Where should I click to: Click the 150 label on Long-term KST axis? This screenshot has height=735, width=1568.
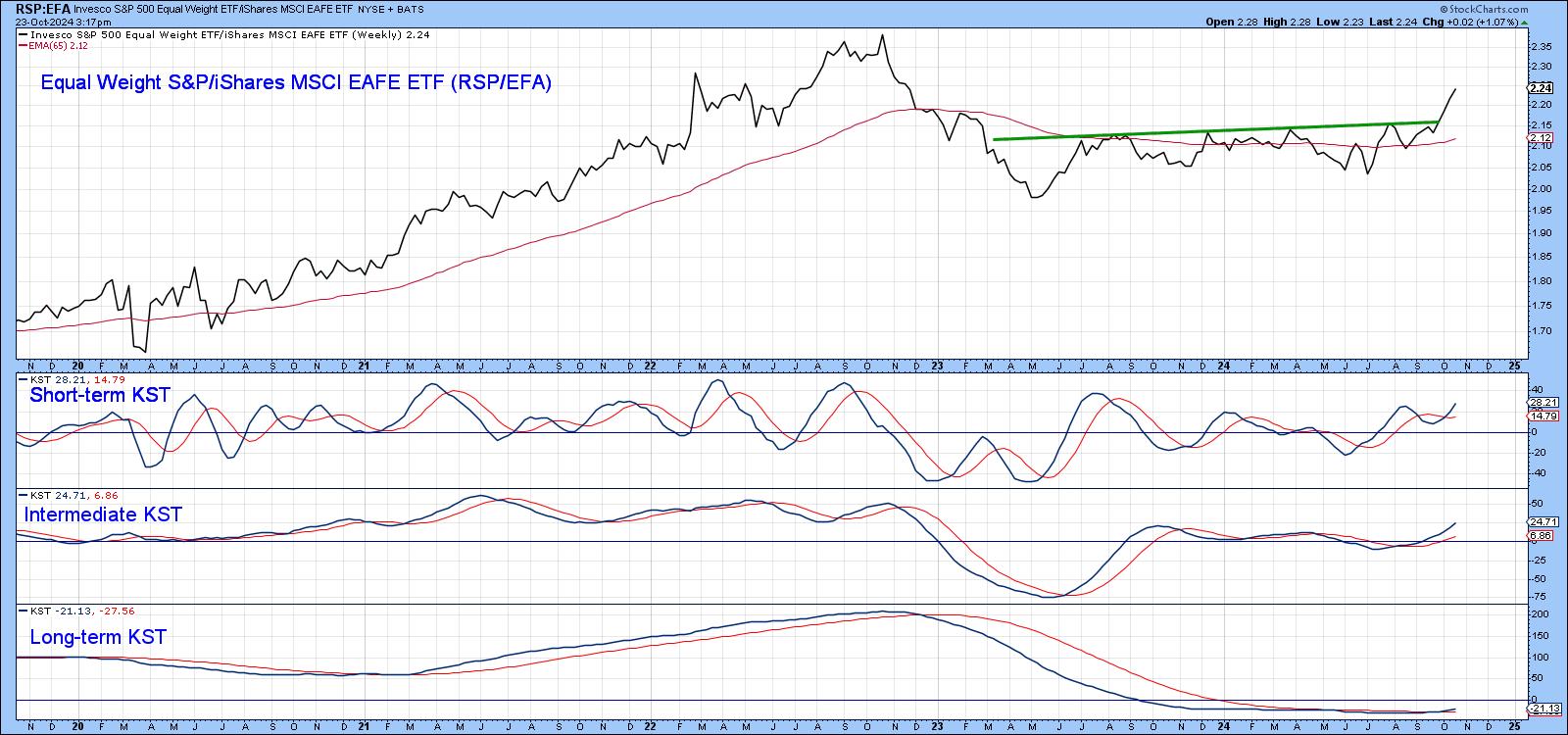click(1539, 636)
